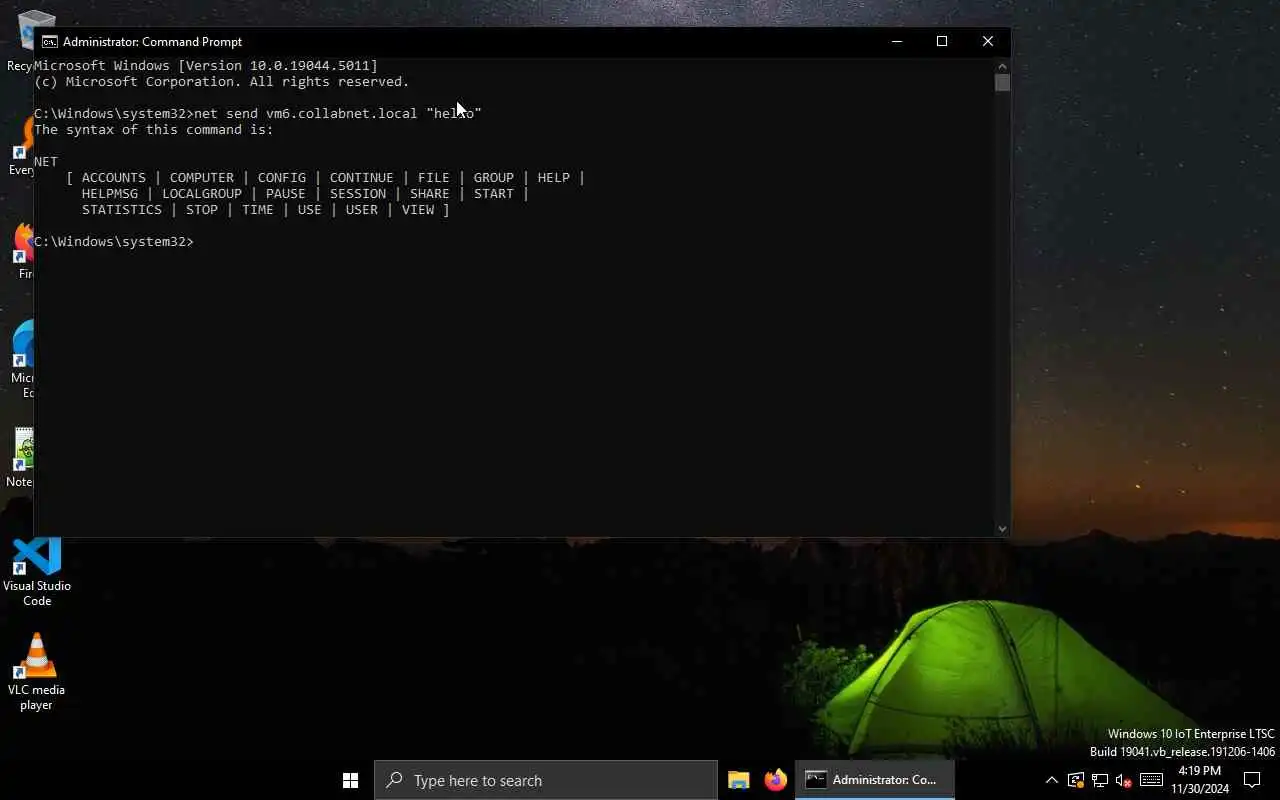Launch Firefox from the taskbar
Viewport: 1280px width, 800px height.
point(776,780)
